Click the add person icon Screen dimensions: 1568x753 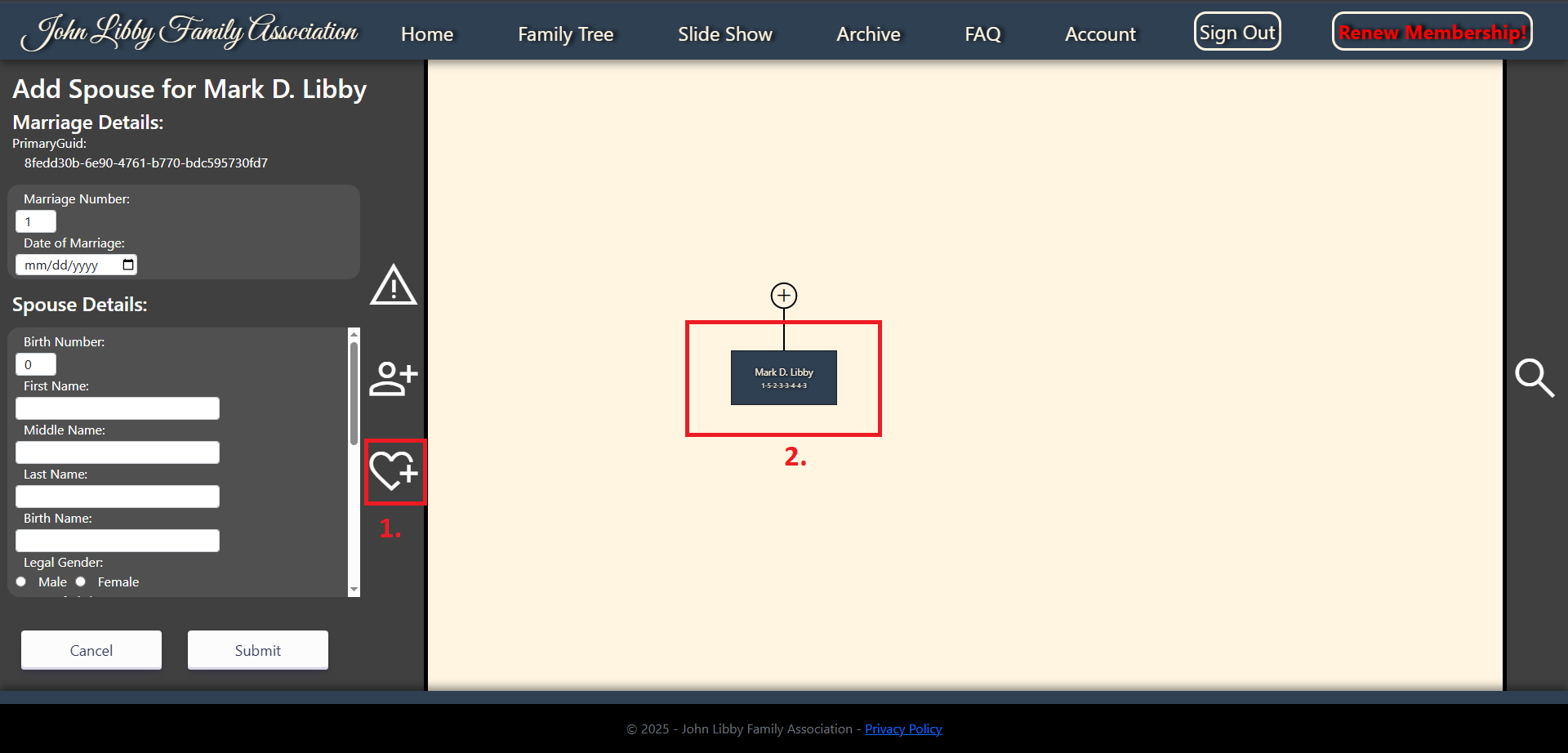pyautogui.click(x=394, y=378)
